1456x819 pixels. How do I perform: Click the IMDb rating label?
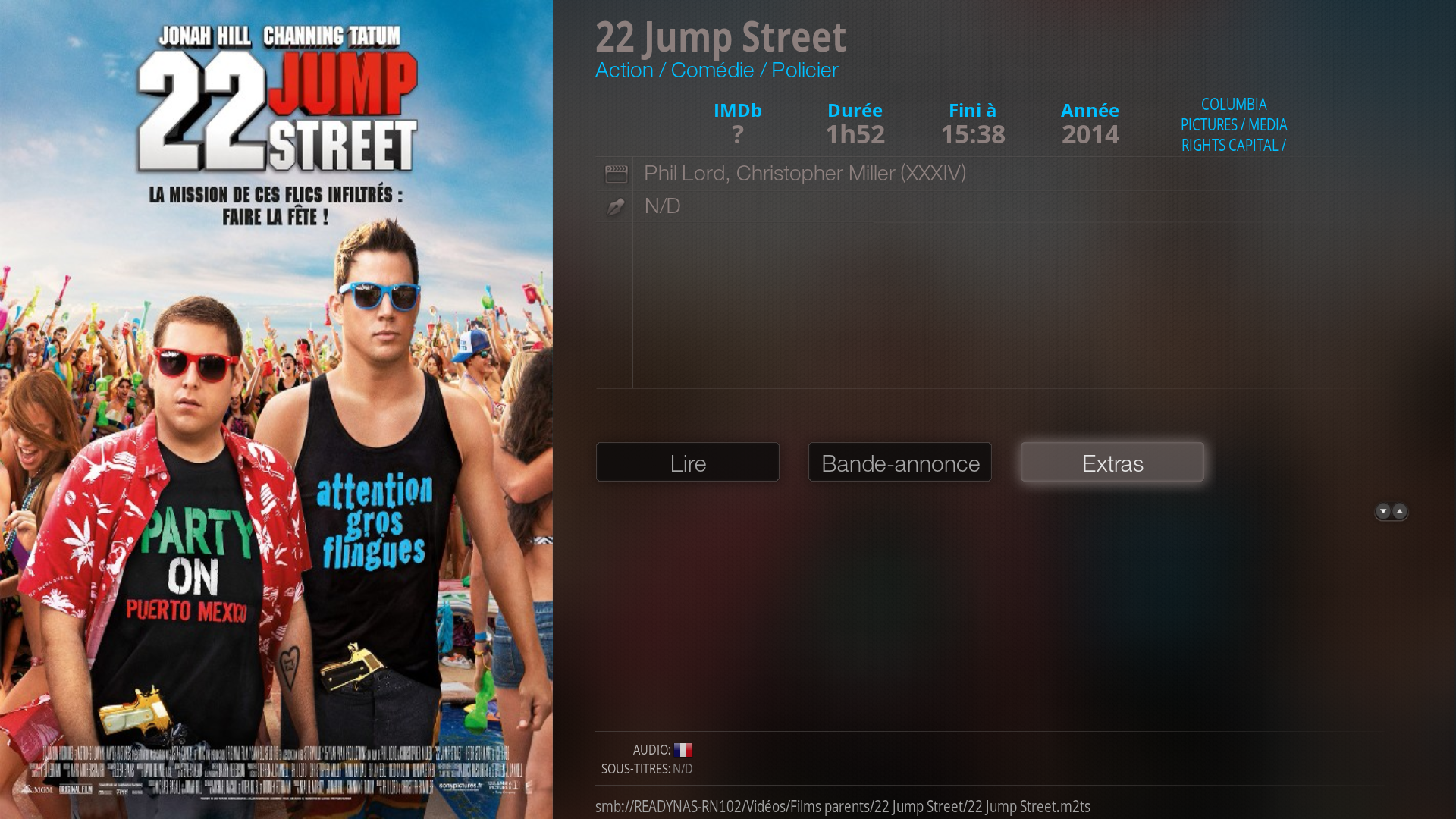[x=738, y=111]
